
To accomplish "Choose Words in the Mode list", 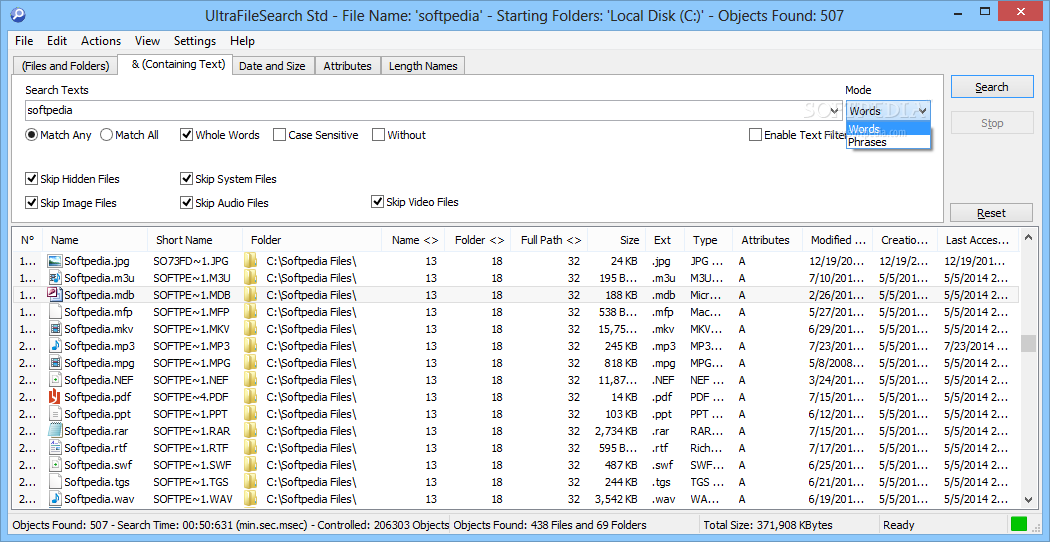I will coord(888,129).
